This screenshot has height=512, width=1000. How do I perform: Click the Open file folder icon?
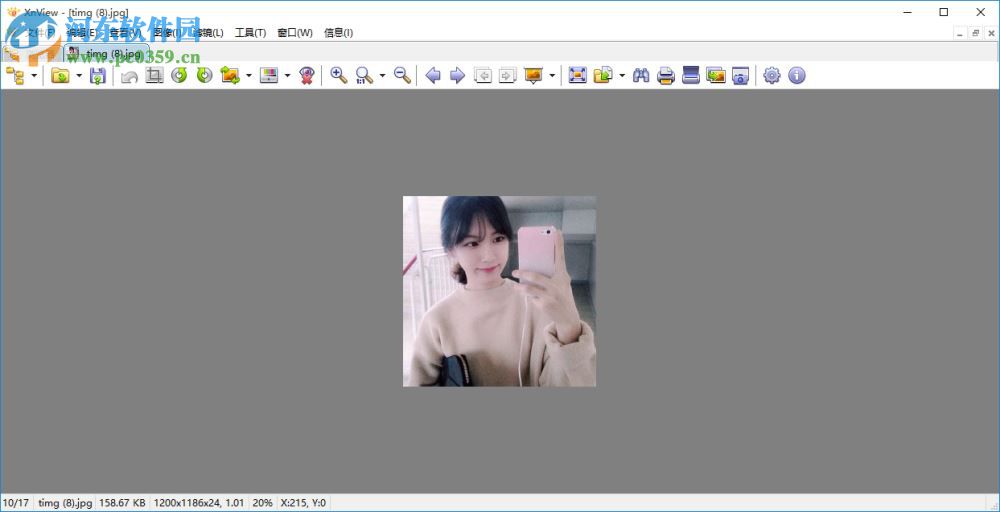(x=60, y=76)
